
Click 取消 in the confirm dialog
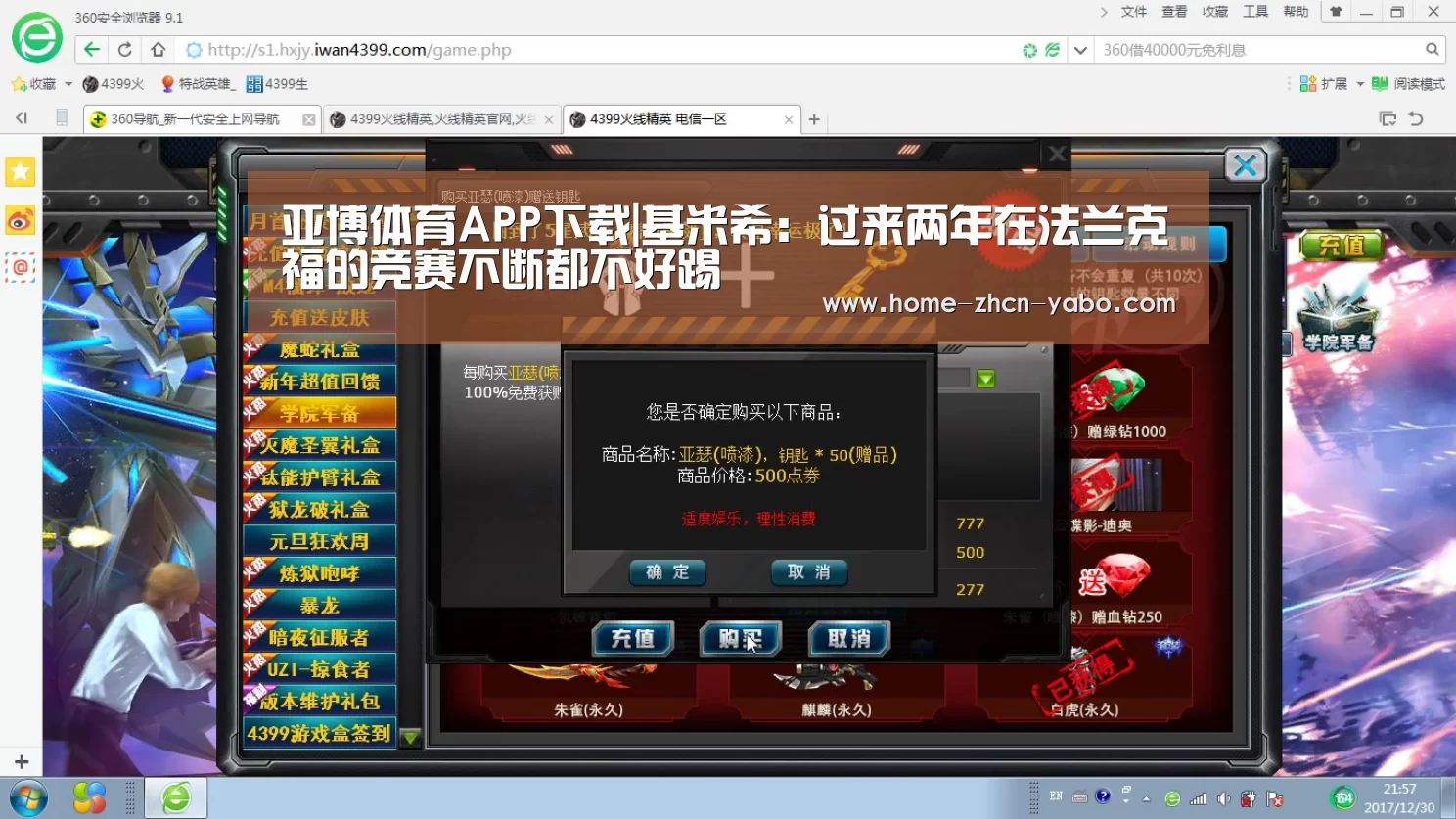(x=809, y=572)
